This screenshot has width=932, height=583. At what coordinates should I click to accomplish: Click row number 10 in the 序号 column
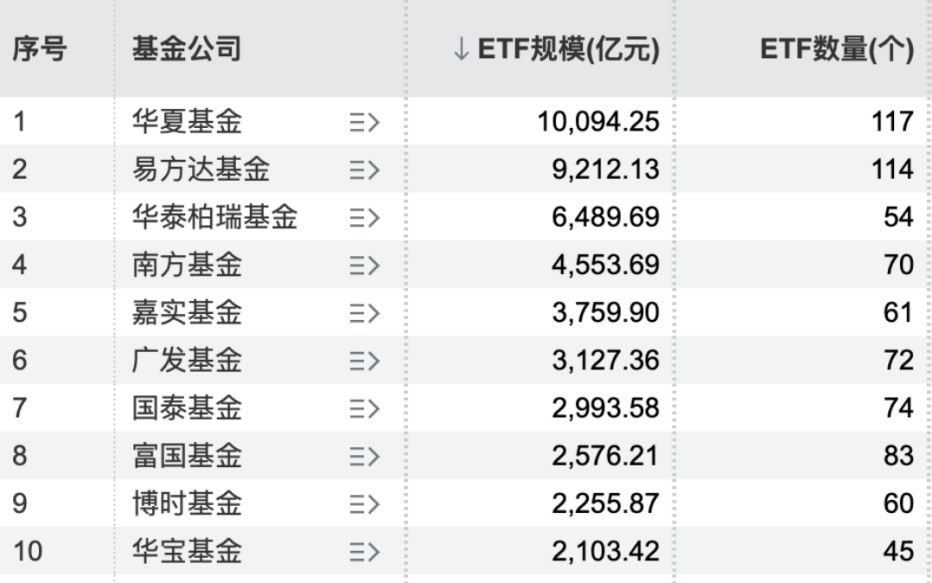coord(28,551)
